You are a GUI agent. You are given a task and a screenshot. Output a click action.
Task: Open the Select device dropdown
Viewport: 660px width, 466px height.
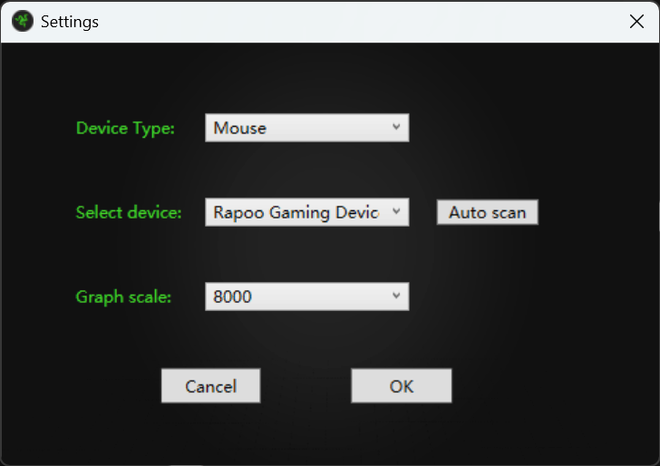pos(307,212)
